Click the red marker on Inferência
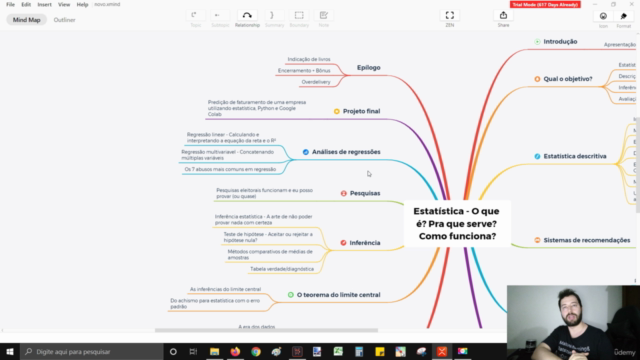The height and width of the screenshot is (360, 640). pyautogui.click(x=343, y=243)
